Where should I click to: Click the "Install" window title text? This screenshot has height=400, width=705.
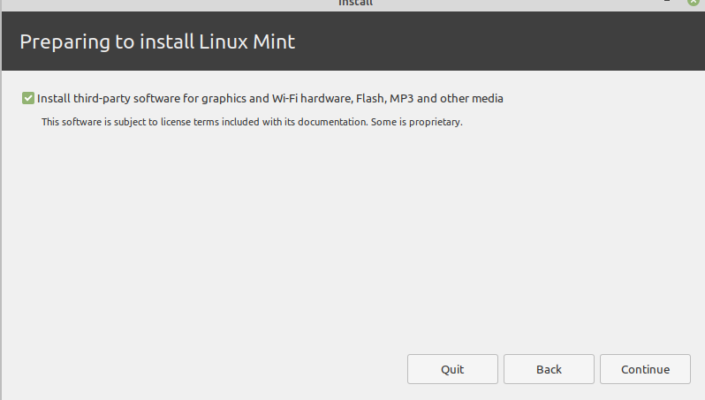(x=356, y=3)
